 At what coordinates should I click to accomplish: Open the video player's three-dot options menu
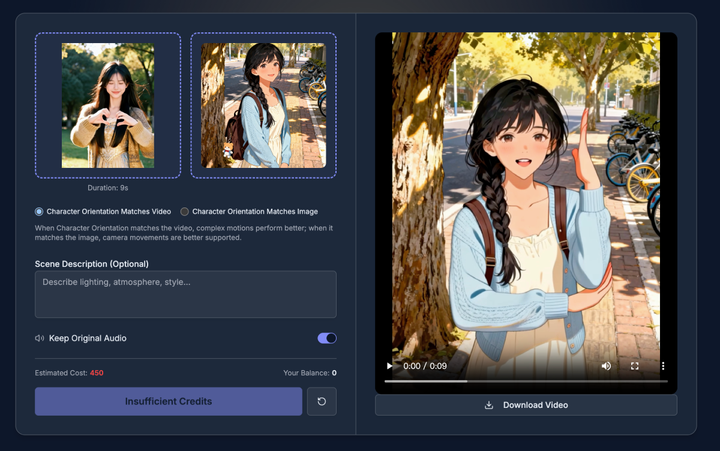(x=662, y=366)
